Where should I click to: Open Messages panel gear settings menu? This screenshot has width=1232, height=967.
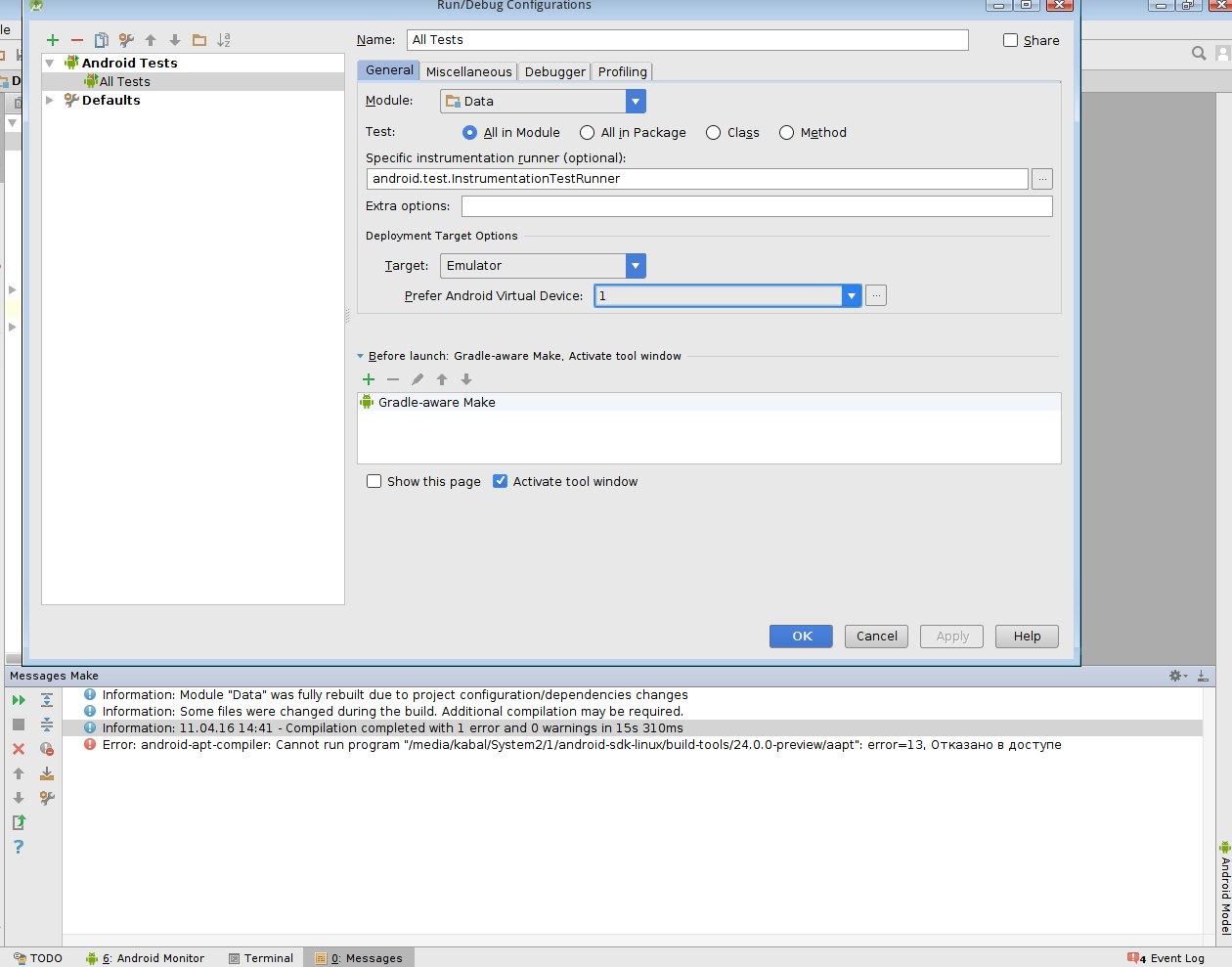pyautogui.click(x=1177, y=676)
